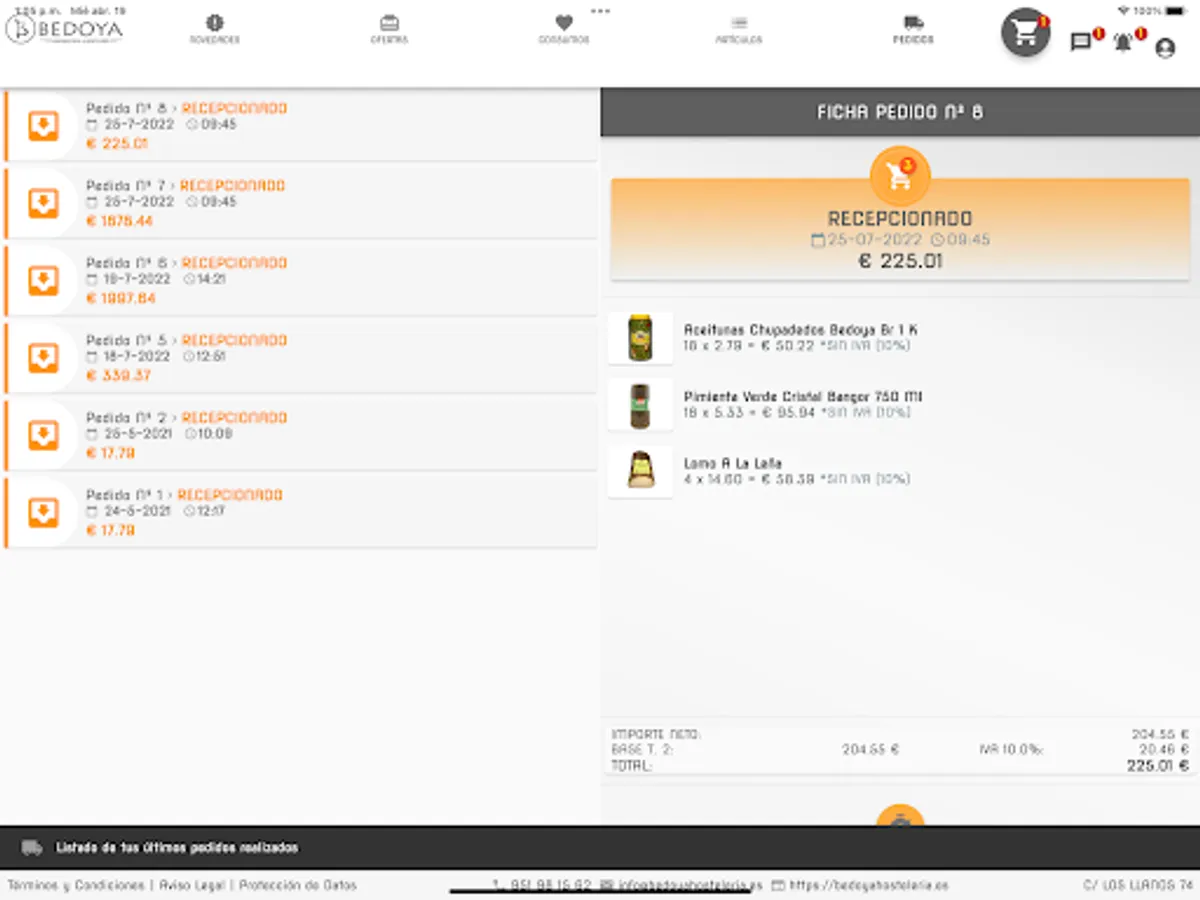Click the € 1676.44 order amount
The height and width of the screenshot is (900, 1200).
(120, 221)
